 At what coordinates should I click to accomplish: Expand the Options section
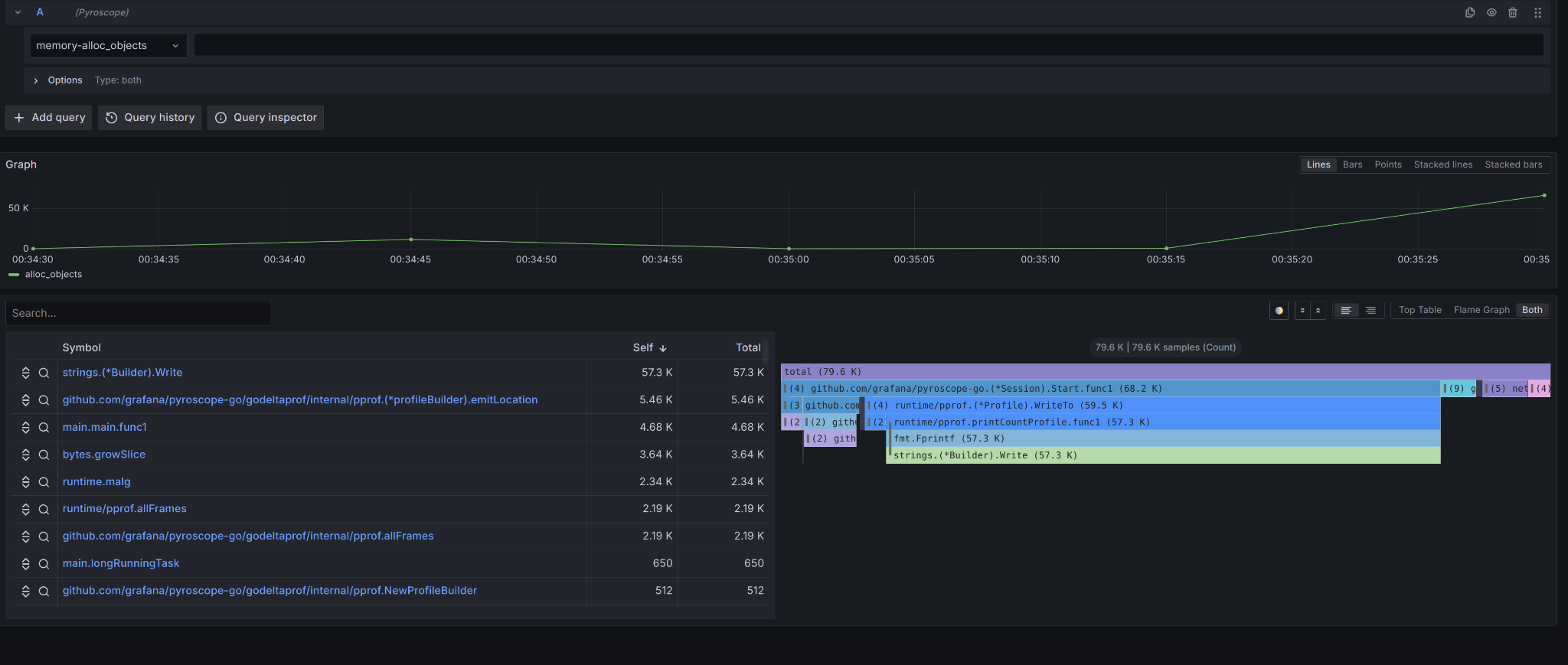pos(36,80)
